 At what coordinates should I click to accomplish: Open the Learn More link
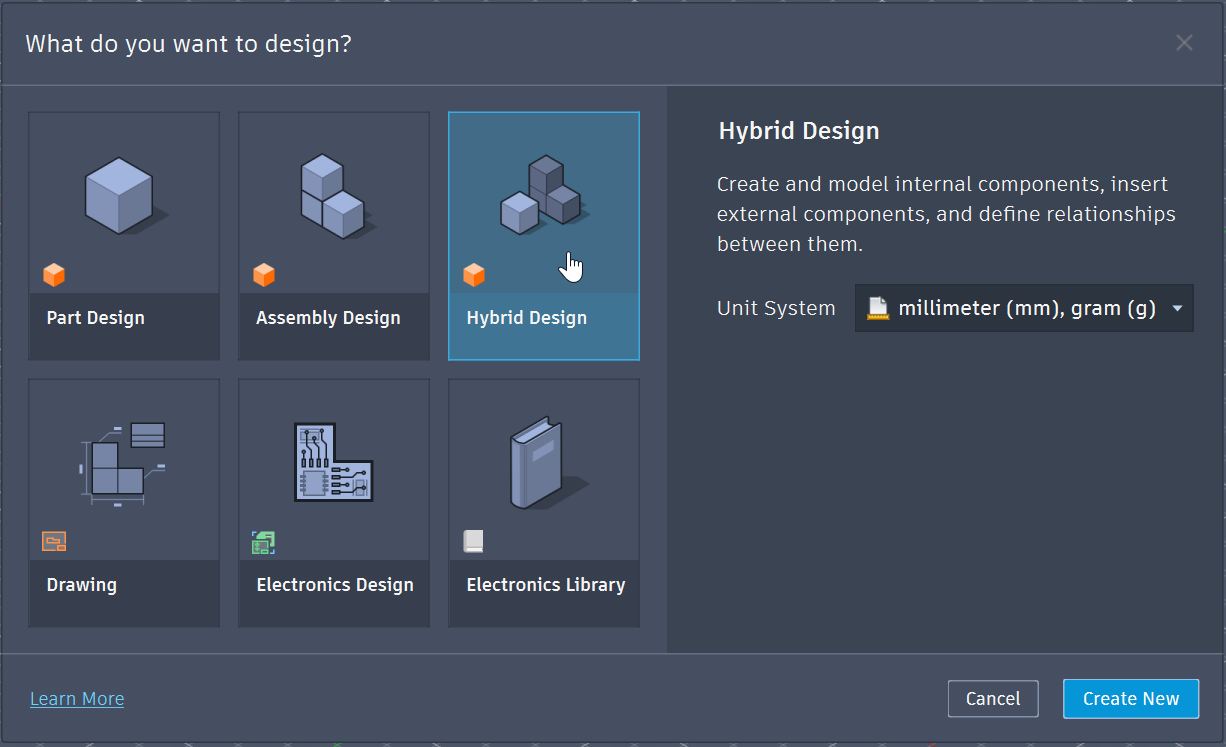[76, 698]
